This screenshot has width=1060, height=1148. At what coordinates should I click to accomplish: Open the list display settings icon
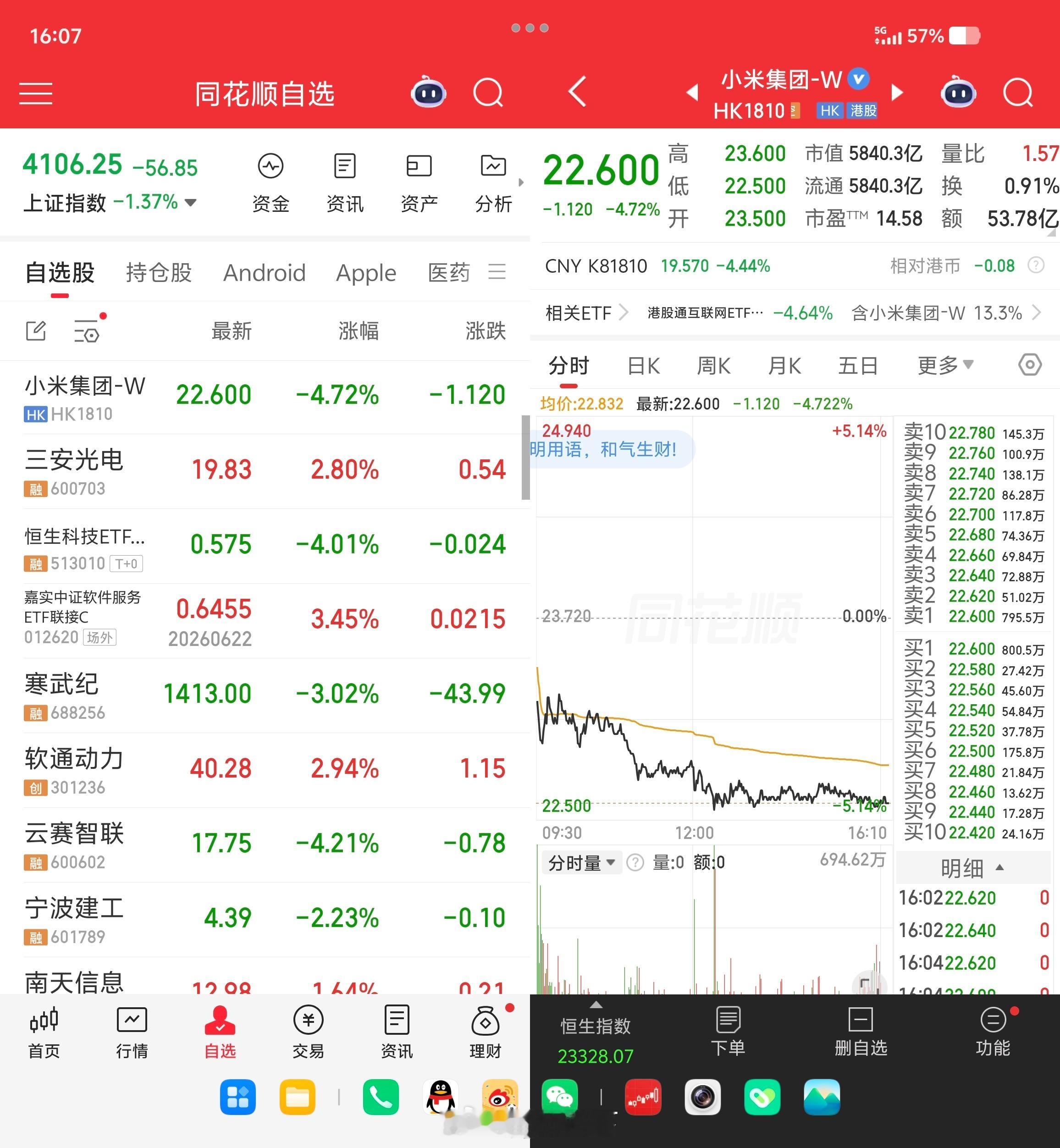point(87,331)
